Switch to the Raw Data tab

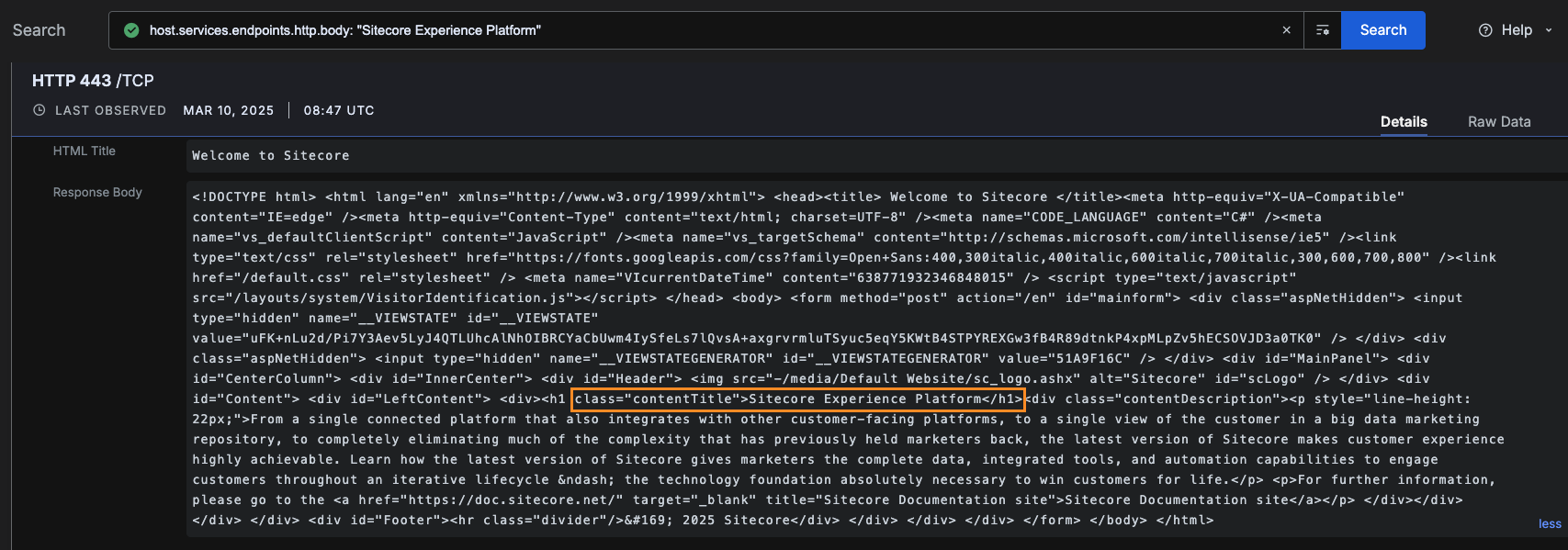(x=1498, y=121)
